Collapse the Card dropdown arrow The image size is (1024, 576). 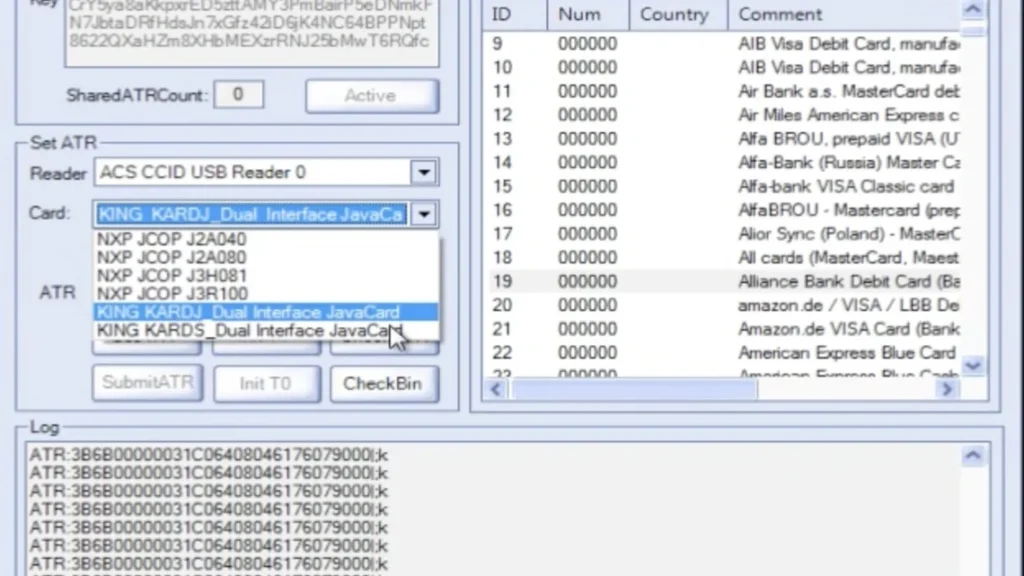pyautogui.click(x=424, y=214)
